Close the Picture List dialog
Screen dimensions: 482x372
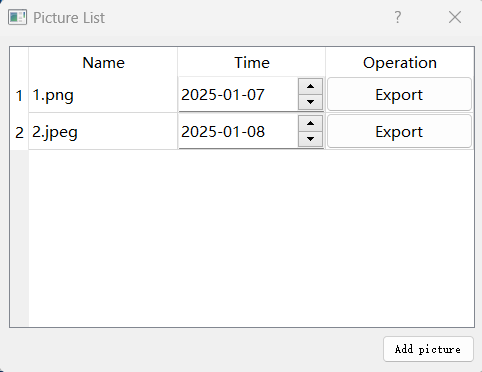pyautogui.click(x=455, y=17)
